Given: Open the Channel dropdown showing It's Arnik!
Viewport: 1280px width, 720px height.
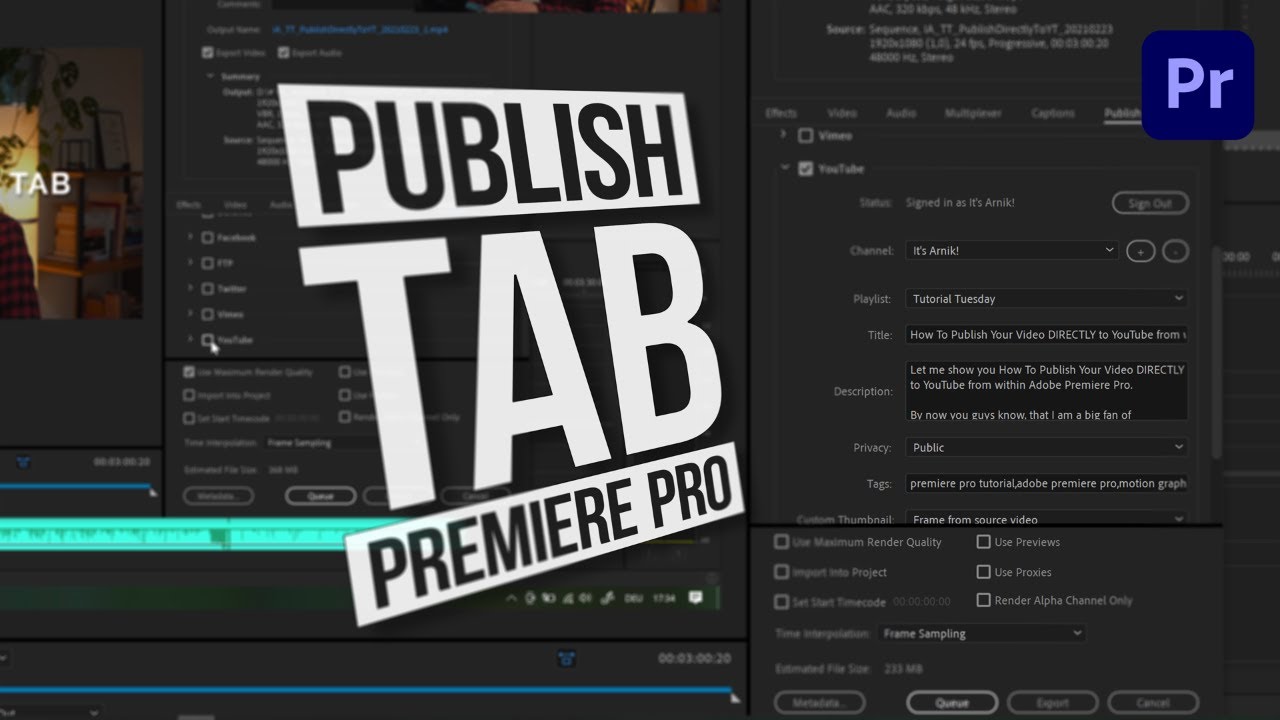Looking at the screenshot, I should [x=1011, y=251].
